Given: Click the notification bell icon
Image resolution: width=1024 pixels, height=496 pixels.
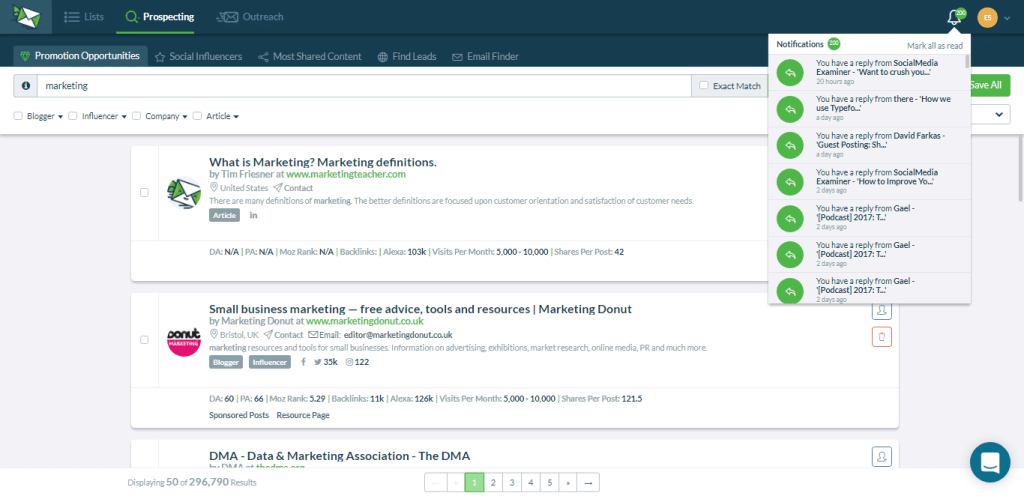Looking at the screenshot, I should point(954,18).
